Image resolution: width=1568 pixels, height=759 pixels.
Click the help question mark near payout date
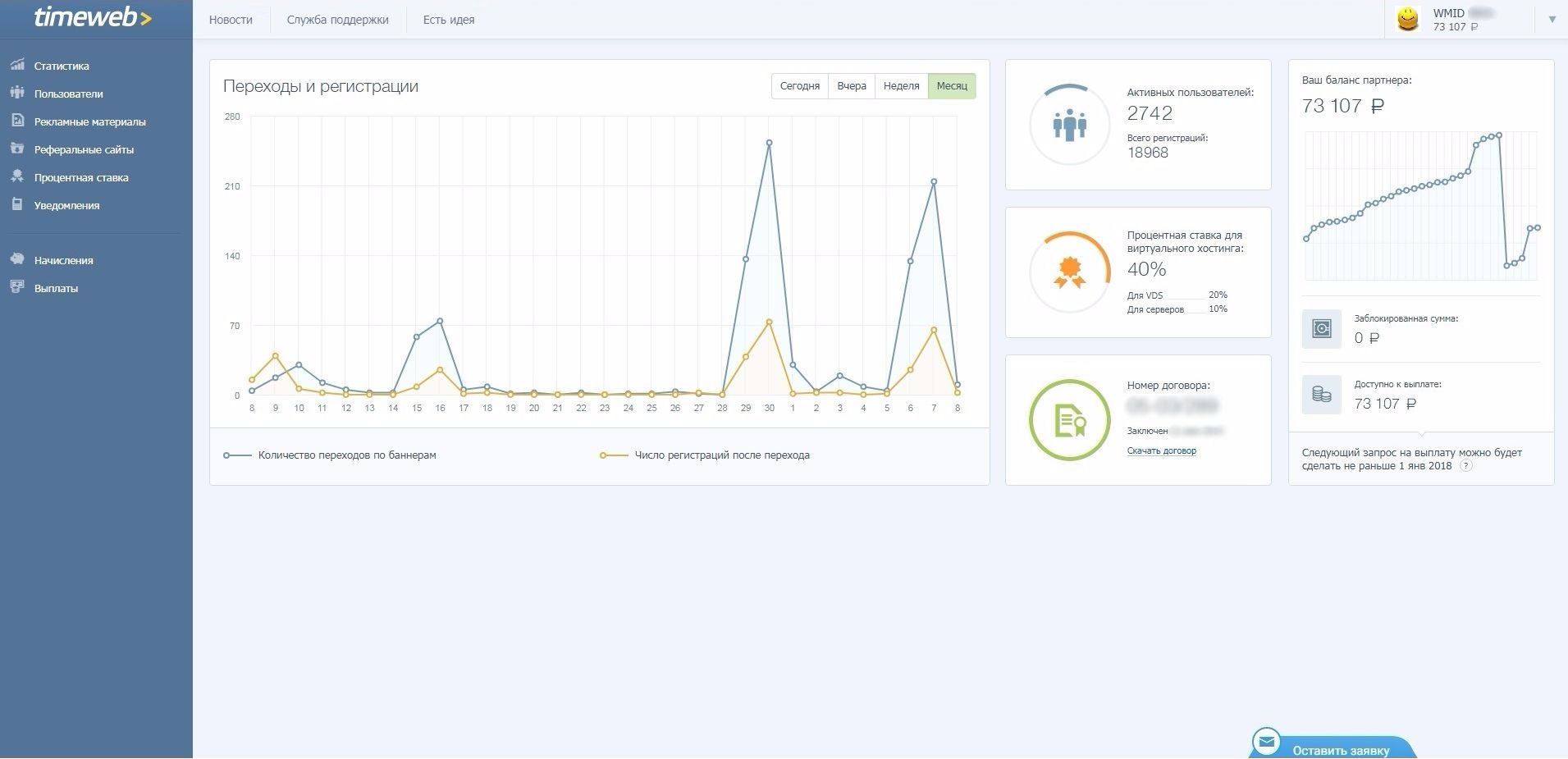[x=1465, y=466]
